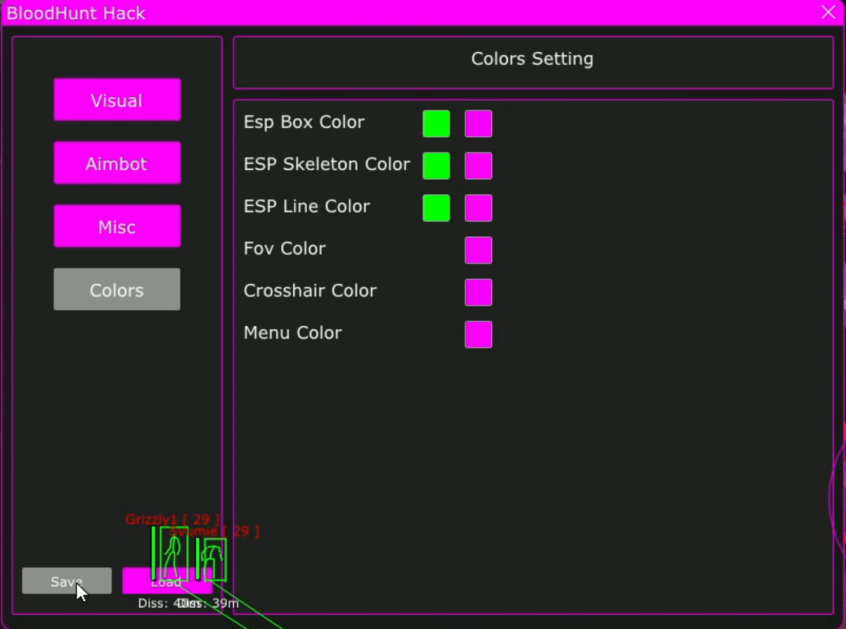The height and width of the screenshot is (629, 846).
Task: Click the ESP Line Color label
Action: pos(307,207)
